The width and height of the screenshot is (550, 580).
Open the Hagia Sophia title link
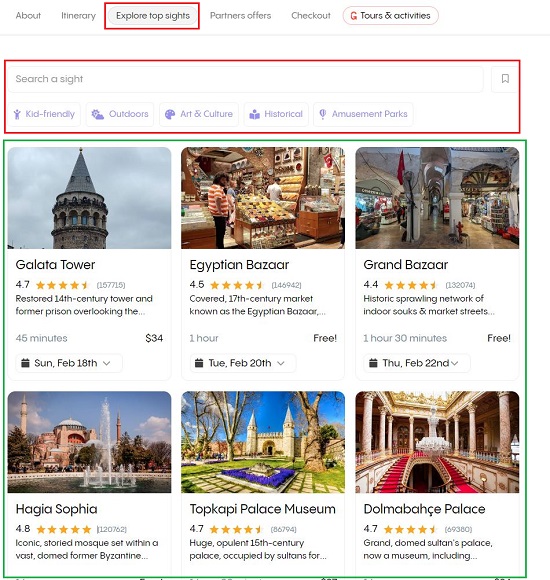[x=57, y=509]
